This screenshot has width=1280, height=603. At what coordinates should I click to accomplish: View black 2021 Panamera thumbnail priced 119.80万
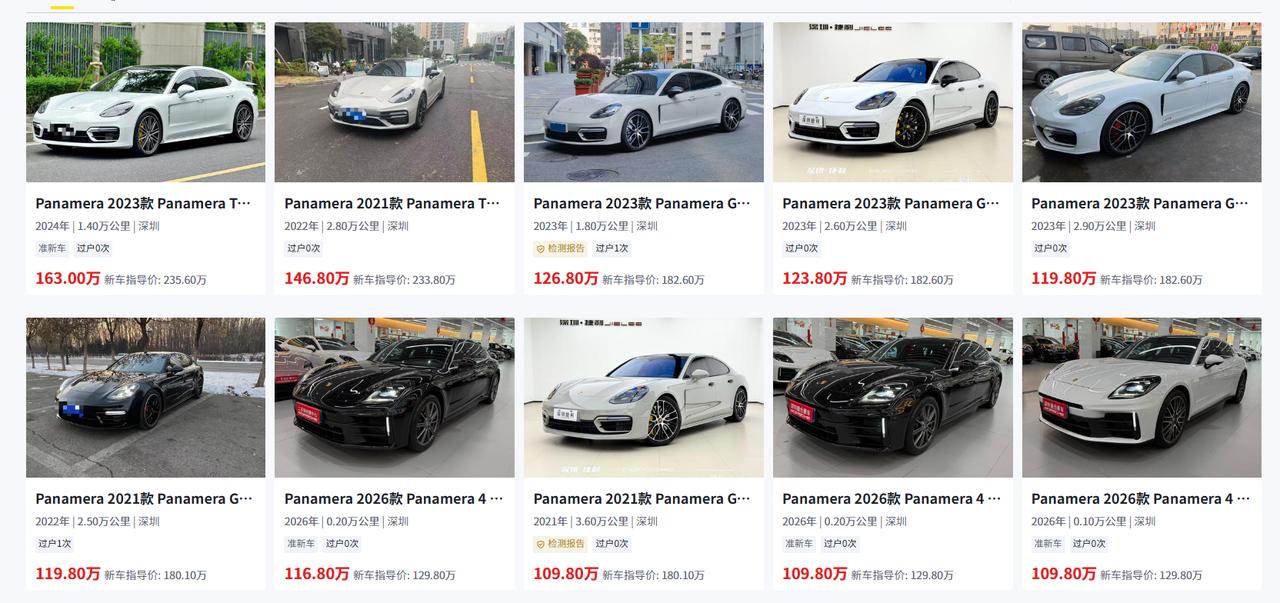point(145,397)
